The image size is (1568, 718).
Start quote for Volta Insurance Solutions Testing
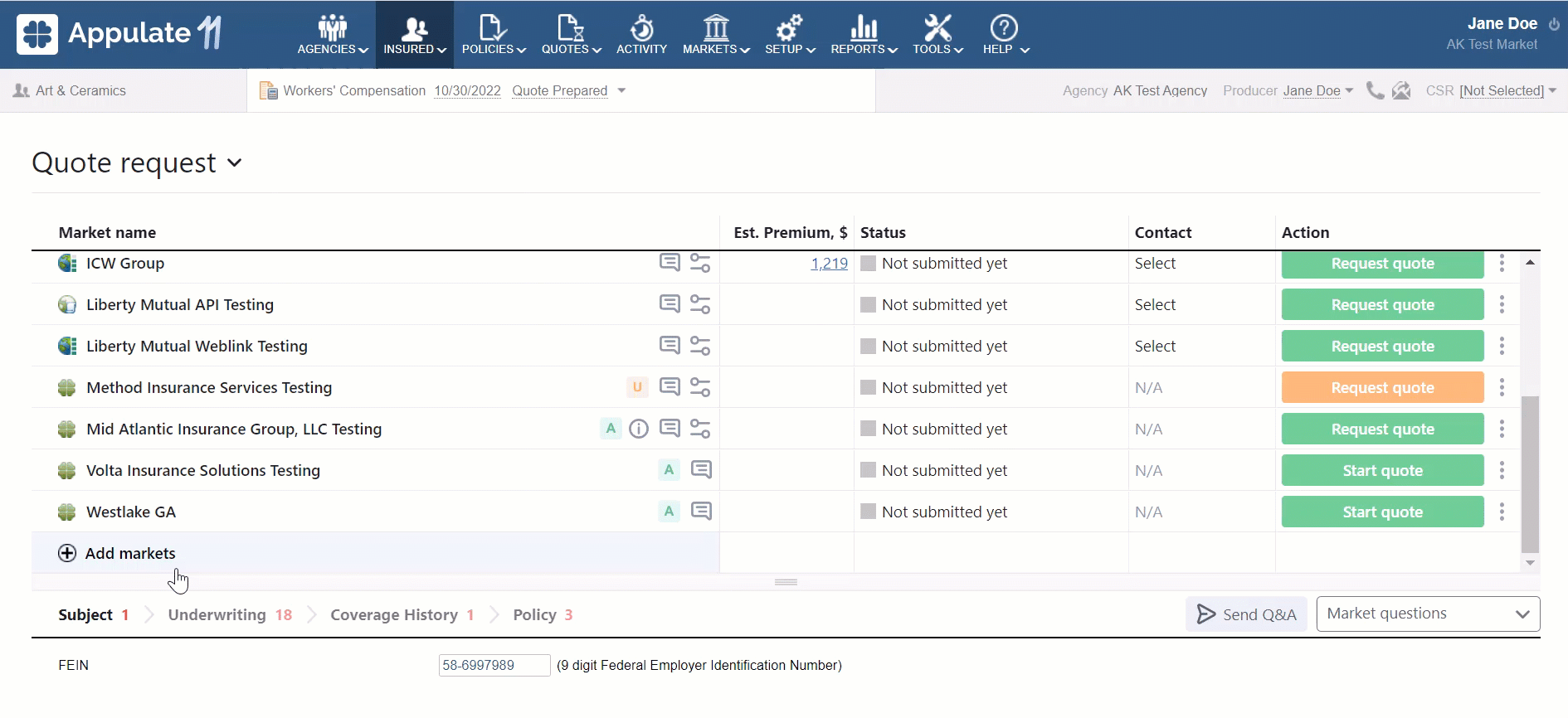pyautogui.click(x=1382, y=470)
